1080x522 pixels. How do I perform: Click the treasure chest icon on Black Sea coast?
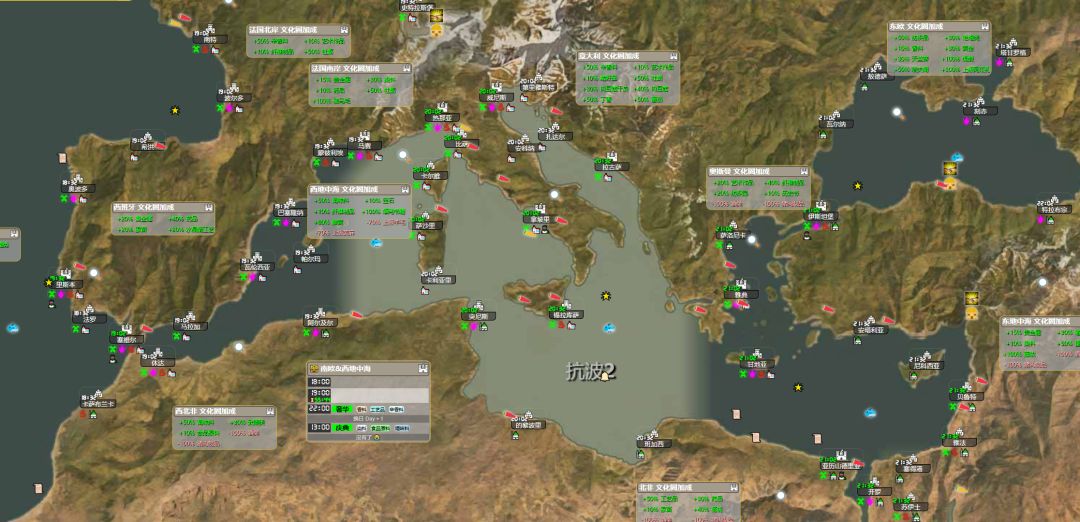coord(950,169)
